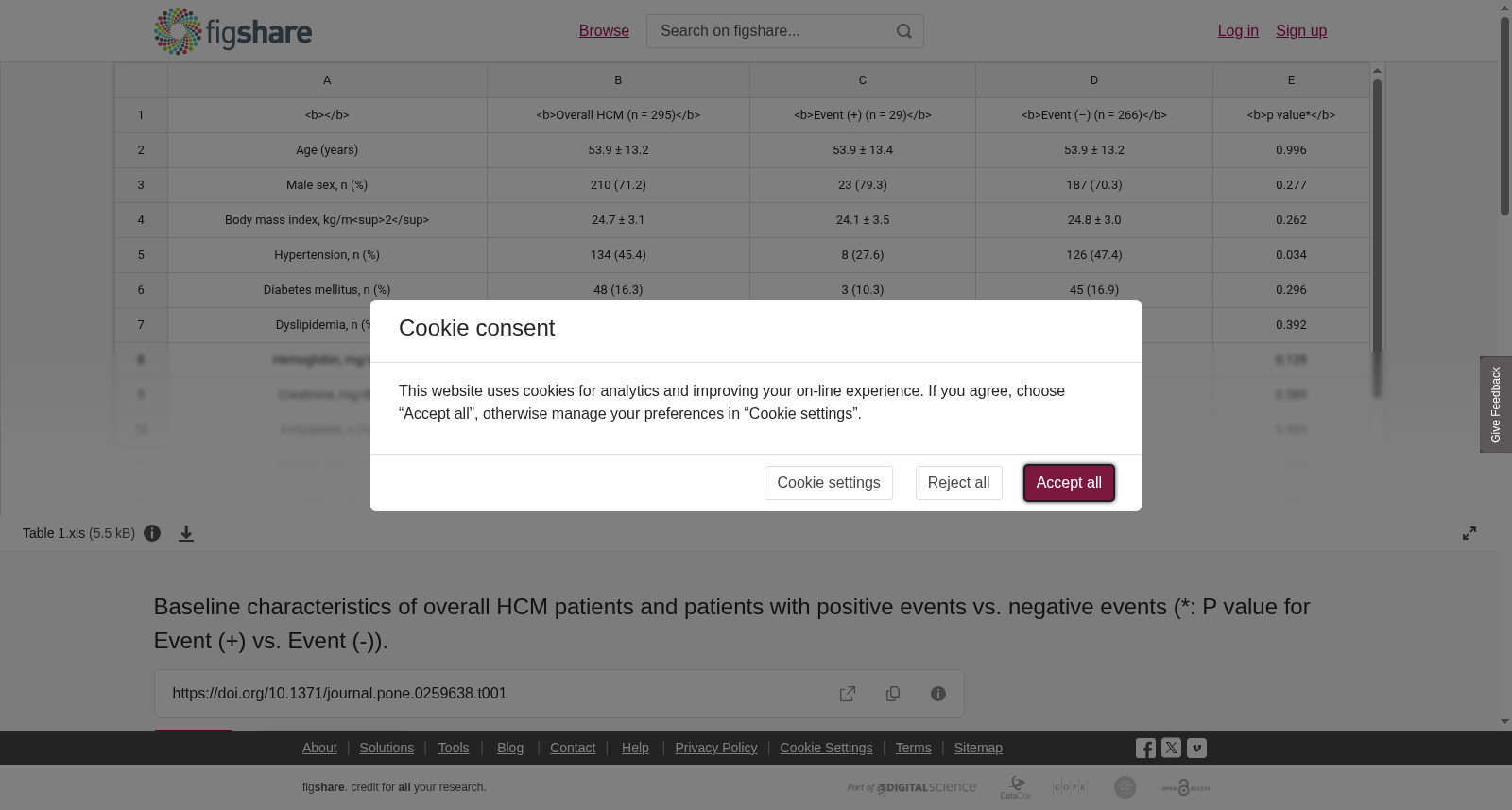The width and height of the screenshot is (1512, 810).
Task: Open Blog footer link
Action: coord(510,748)
